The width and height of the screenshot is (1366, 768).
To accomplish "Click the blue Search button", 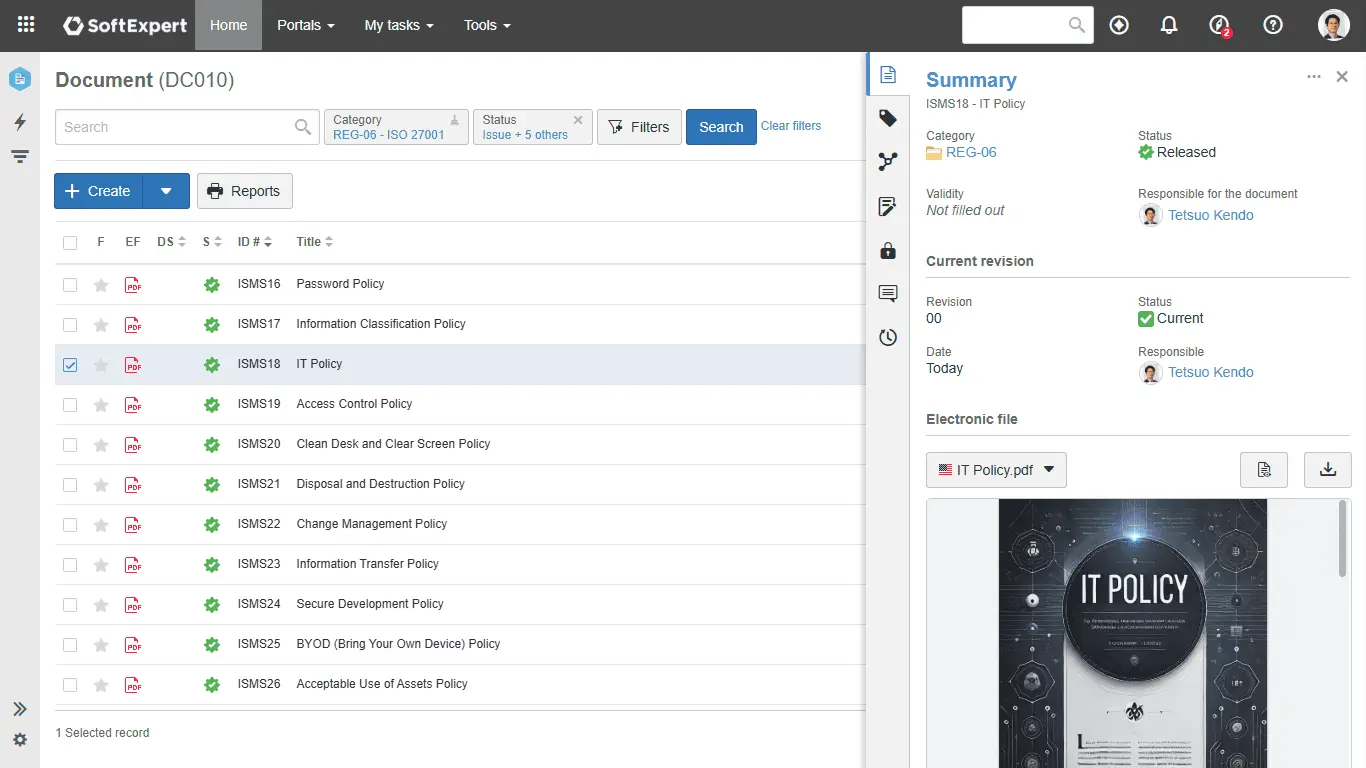I will (x=721, y=127).
